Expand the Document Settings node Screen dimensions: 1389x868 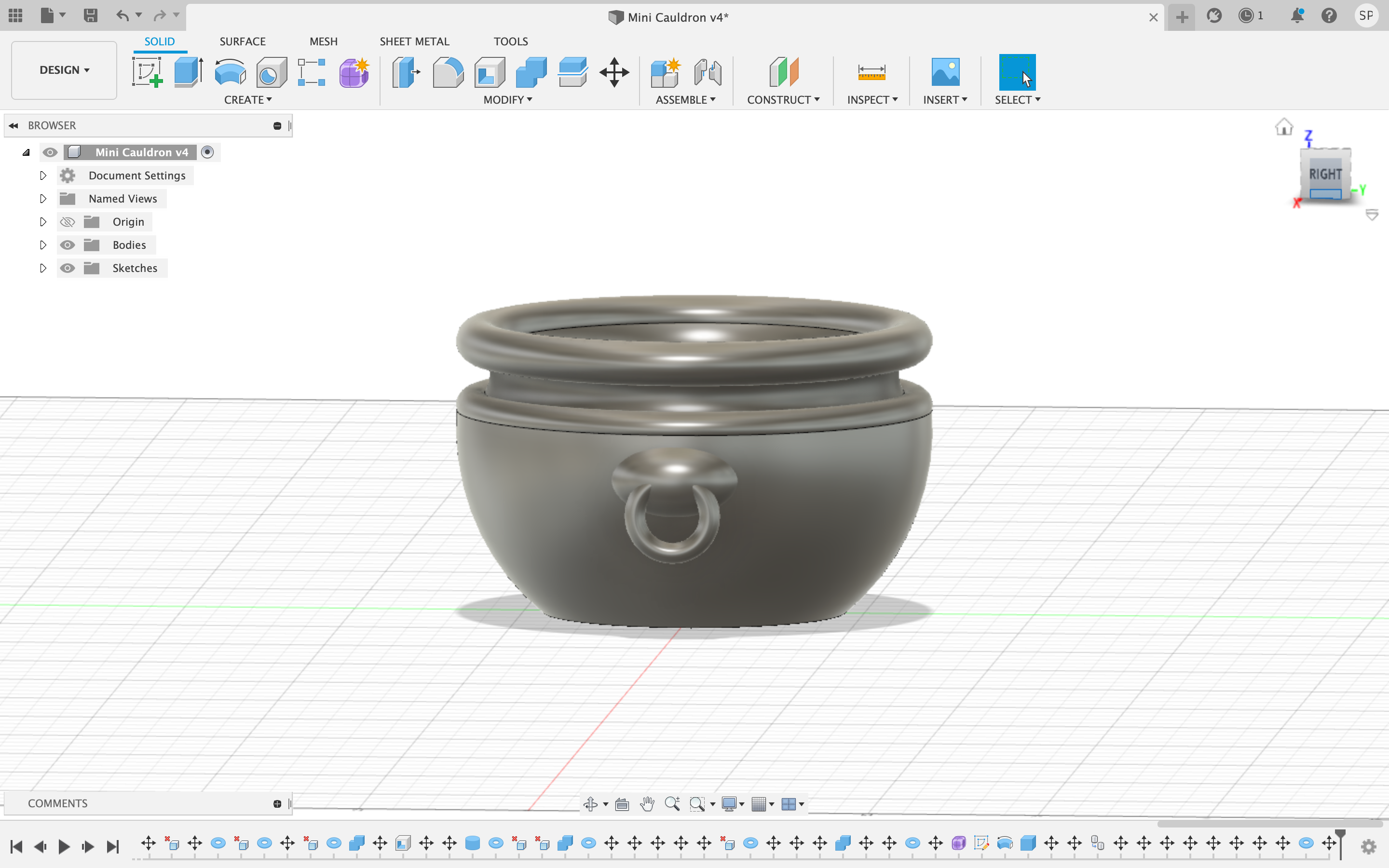point(43,176)
